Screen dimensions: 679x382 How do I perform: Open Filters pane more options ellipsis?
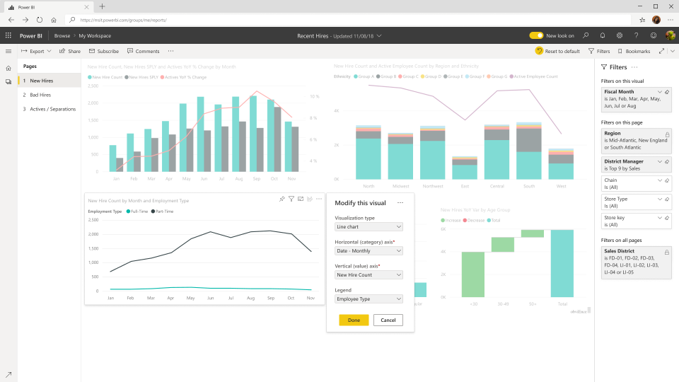coord(634,67)
